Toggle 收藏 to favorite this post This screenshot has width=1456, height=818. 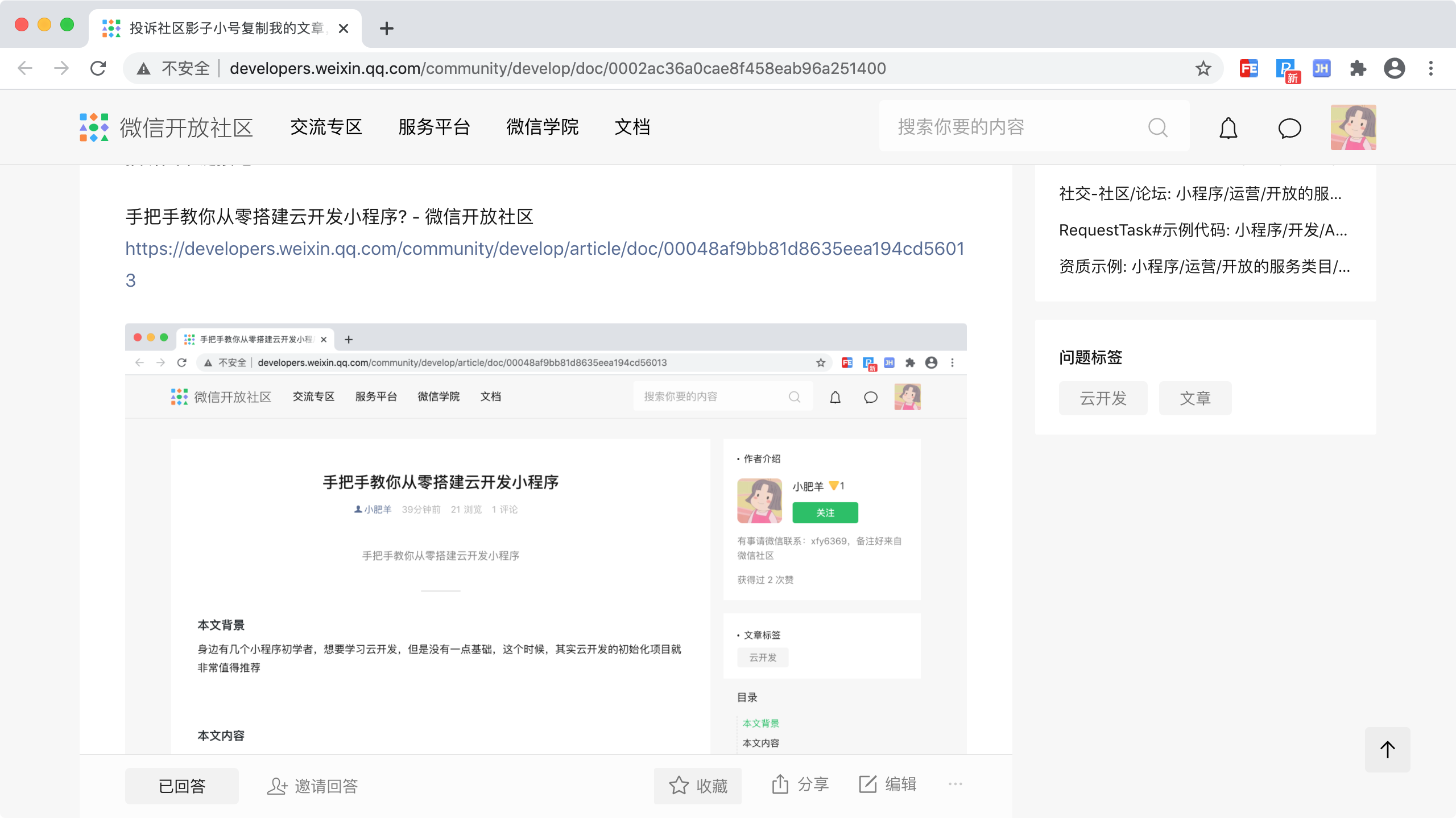(697, 786)
